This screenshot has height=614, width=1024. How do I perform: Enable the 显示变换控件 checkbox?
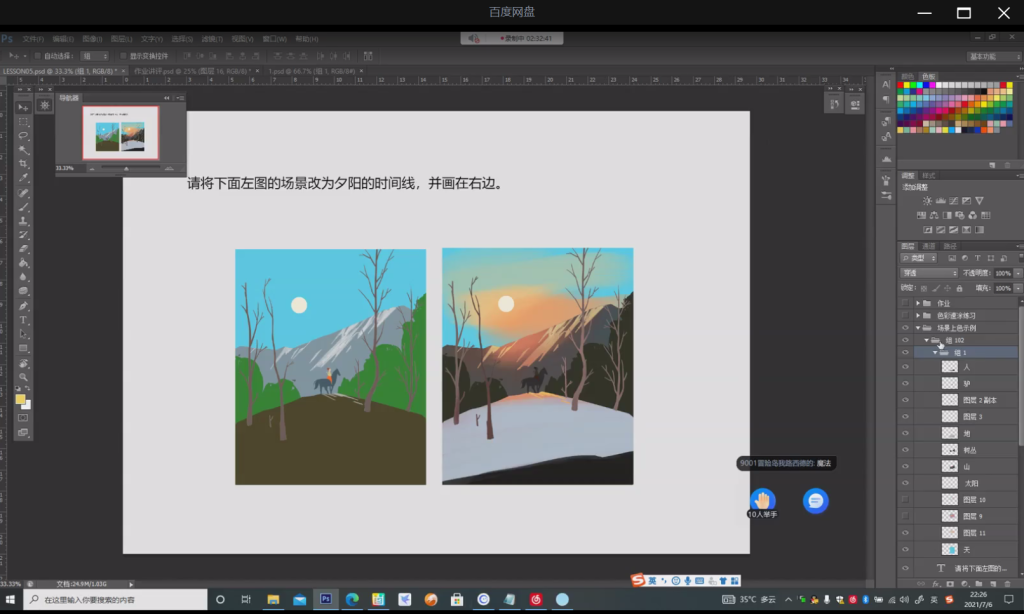click(122, 56)
